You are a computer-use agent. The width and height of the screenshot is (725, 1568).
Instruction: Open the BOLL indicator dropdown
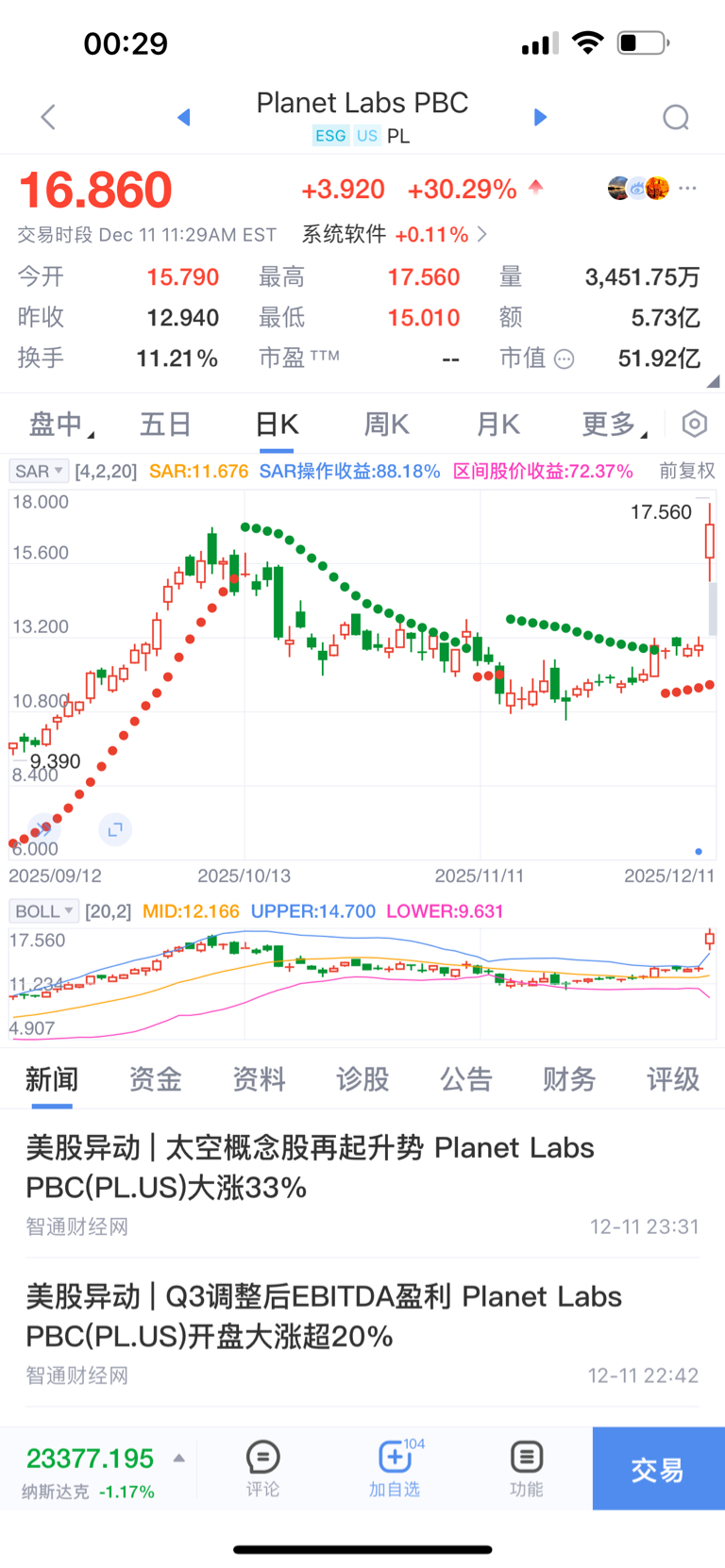(x=43, y=911)
